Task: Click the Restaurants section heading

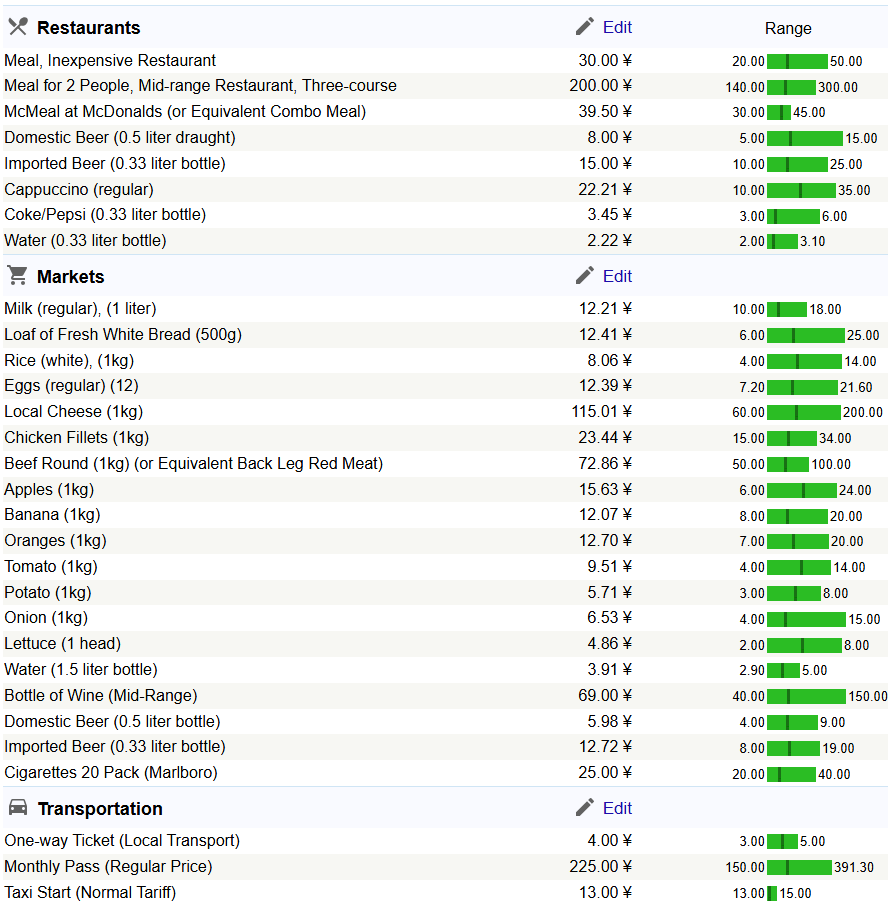Action: coord(88,28)
